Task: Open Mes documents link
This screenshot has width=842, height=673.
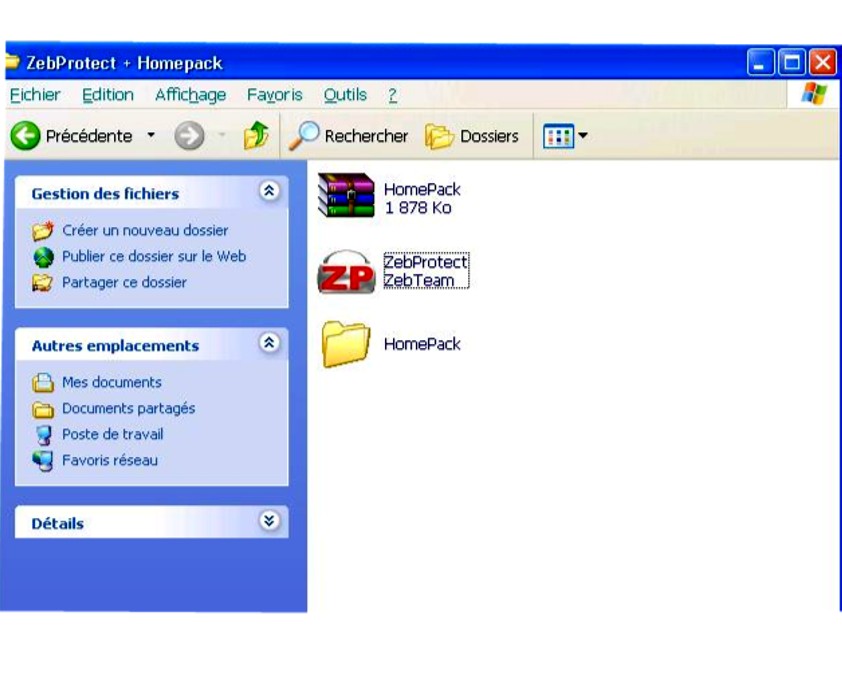Action: coord(112,382)
